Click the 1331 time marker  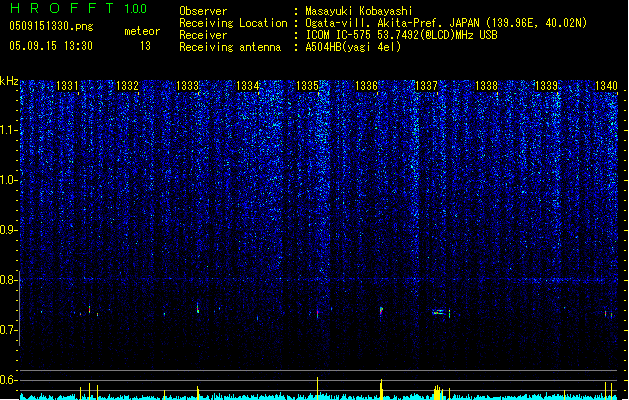pyautogui.click(x=67, y=86)
